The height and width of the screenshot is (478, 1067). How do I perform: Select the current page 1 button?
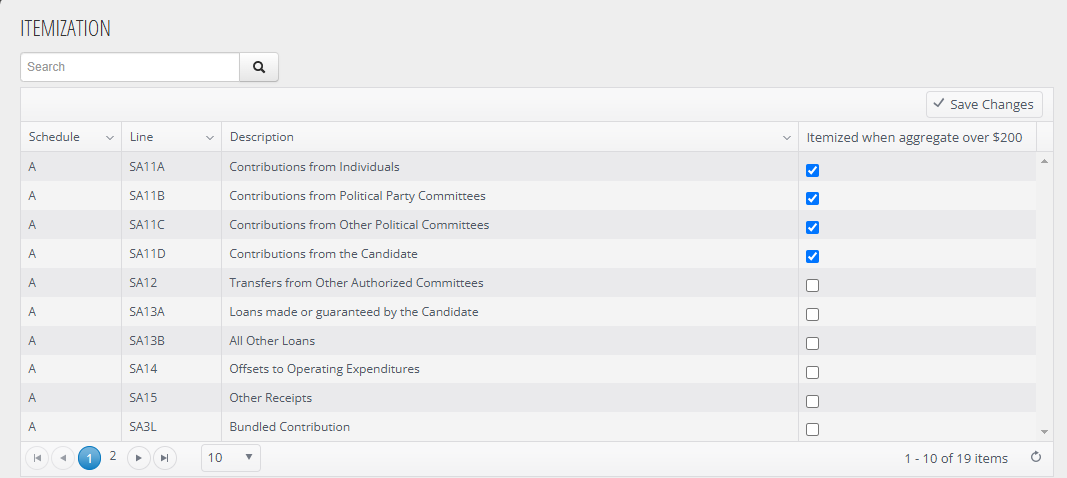[89, 458]
